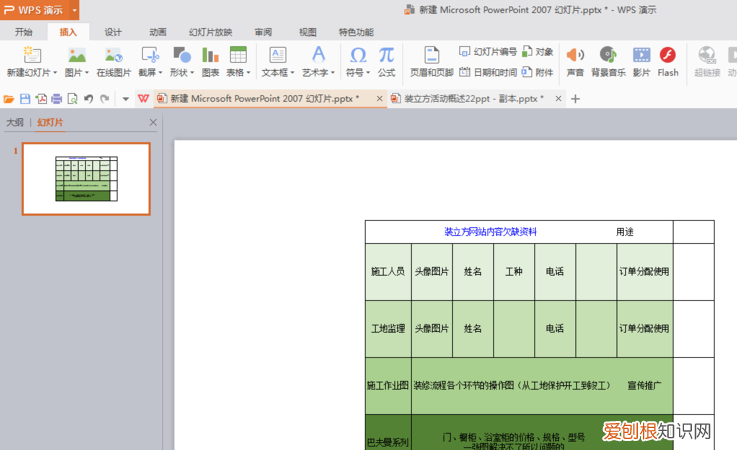Viewport: 737px width, 450px height.
Task: Expand the 表格 dropdown arrow
Action: (x=248, y=73)
